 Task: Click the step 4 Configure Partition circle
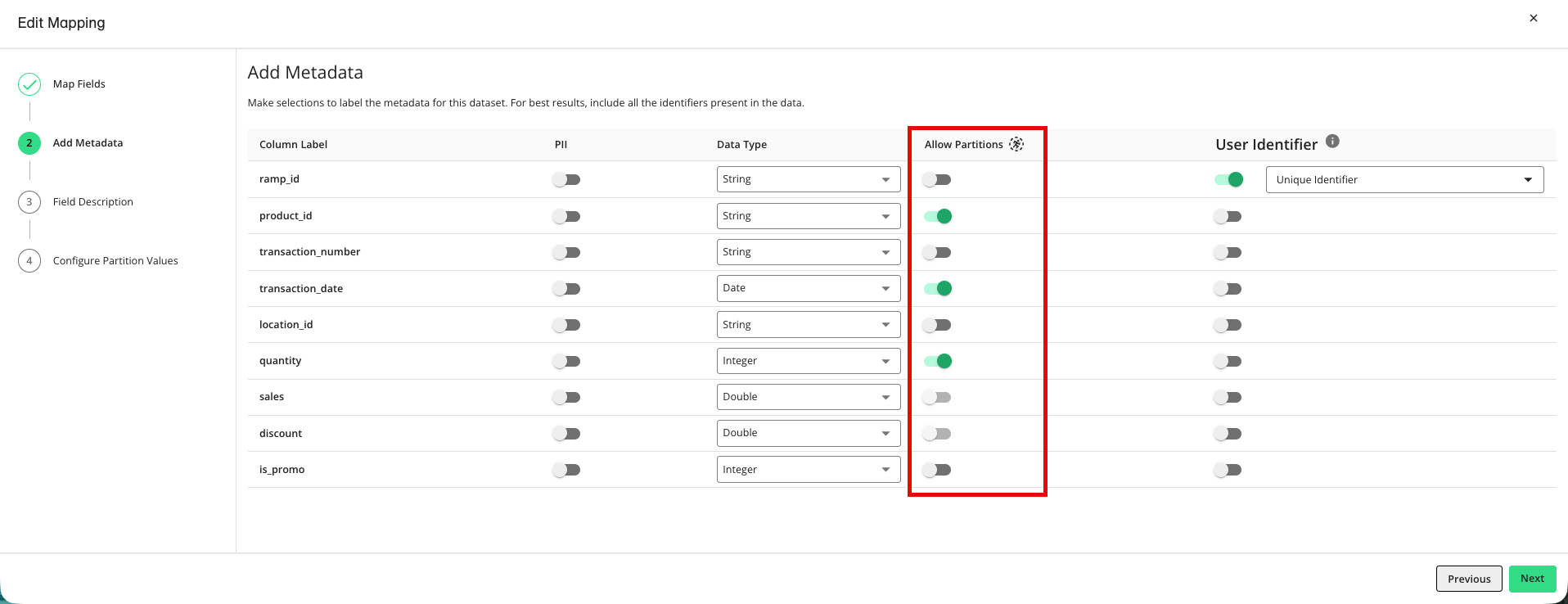click(29, 261)
